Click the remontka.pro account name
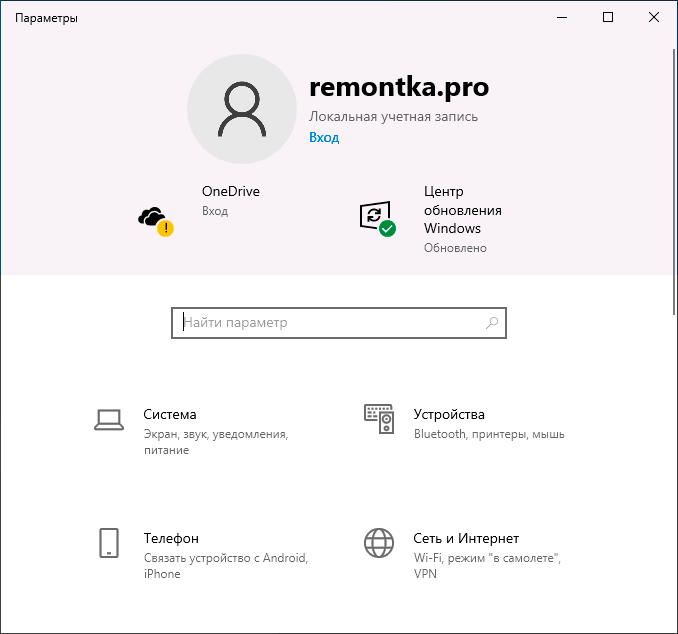The width and height of the screenshot is (678, 634). pos(399,87)
